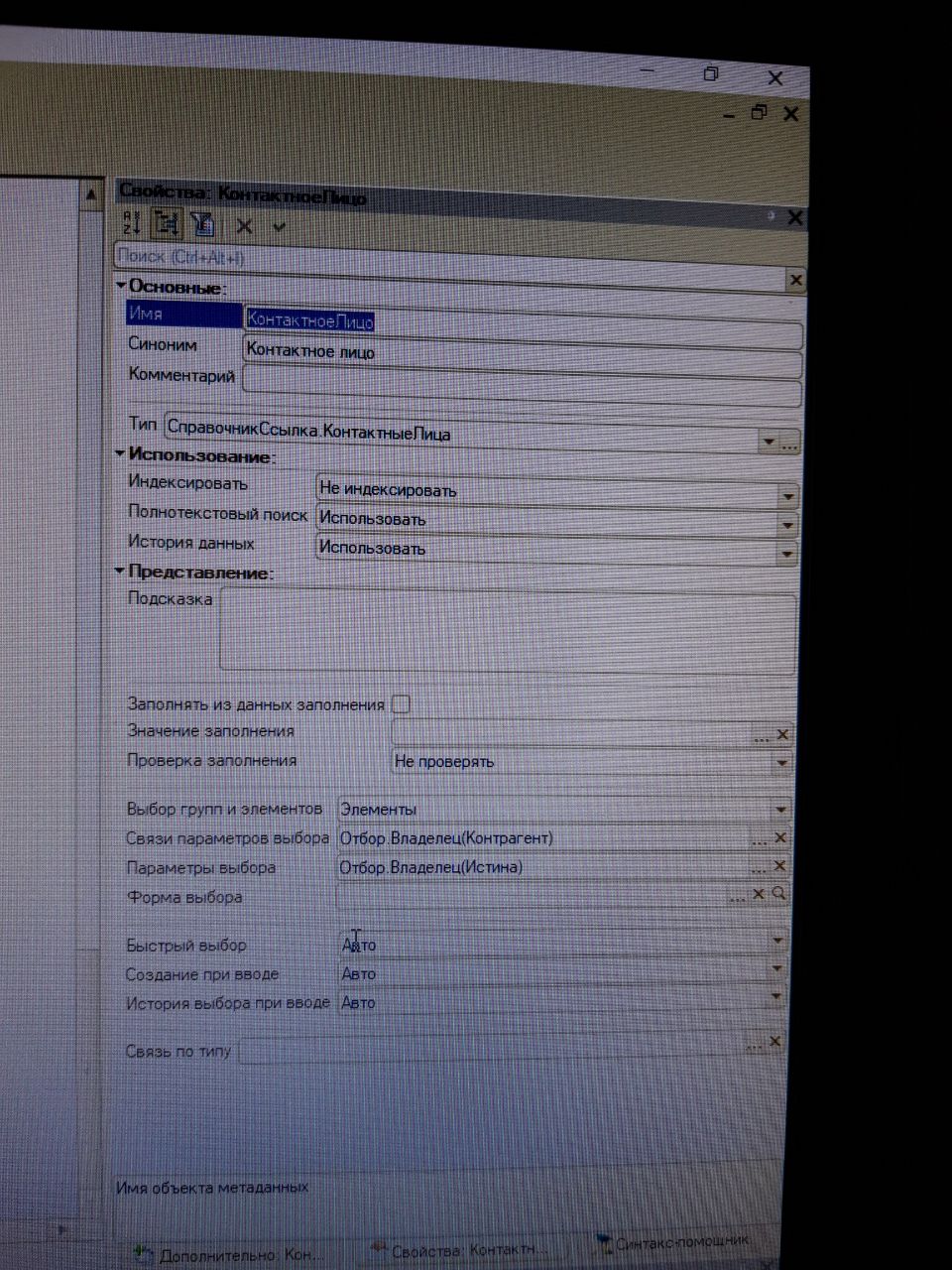
Task: Click the Форма выбора field
Action: [x=534, y=896]
